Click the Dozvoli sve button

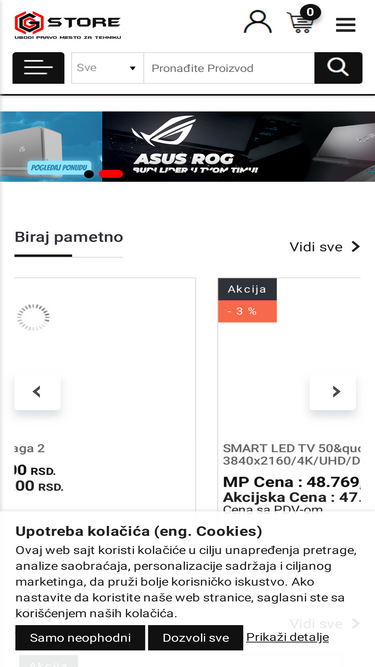(x=196, y=638)
